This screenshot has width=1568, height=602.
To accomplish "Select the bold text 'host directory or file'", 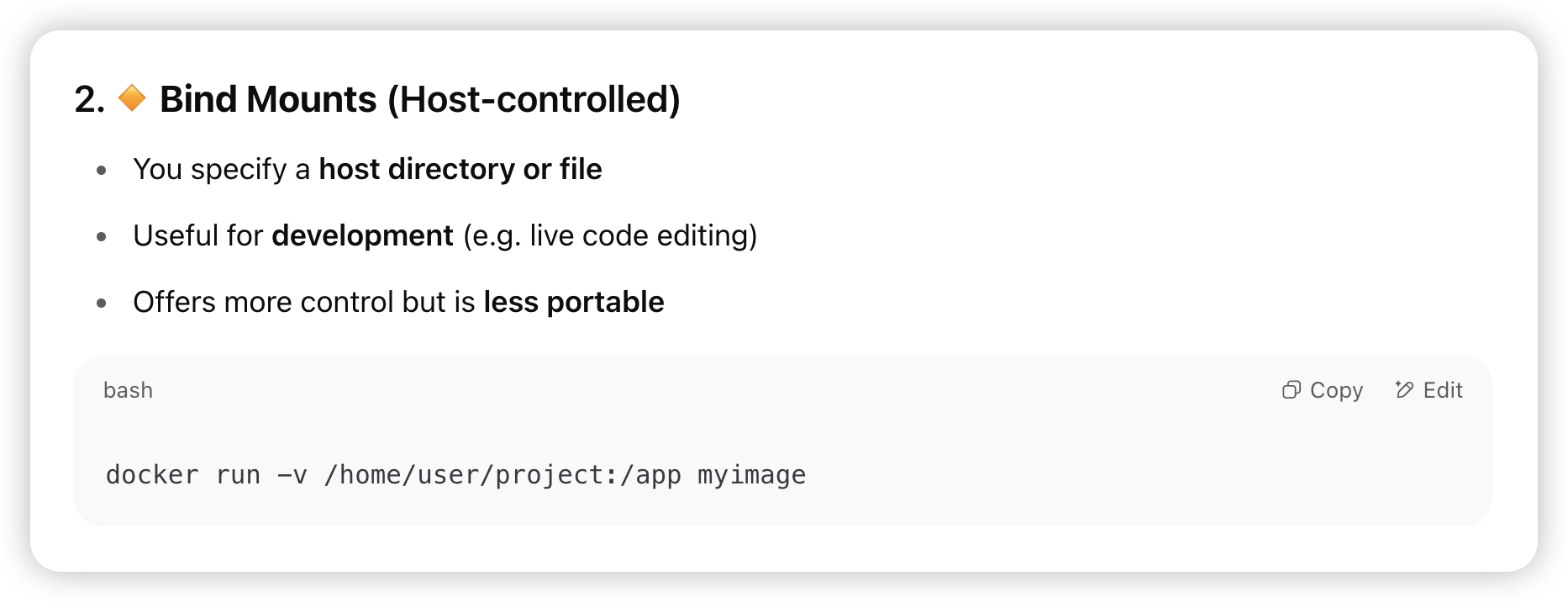I will click(460, 169).
